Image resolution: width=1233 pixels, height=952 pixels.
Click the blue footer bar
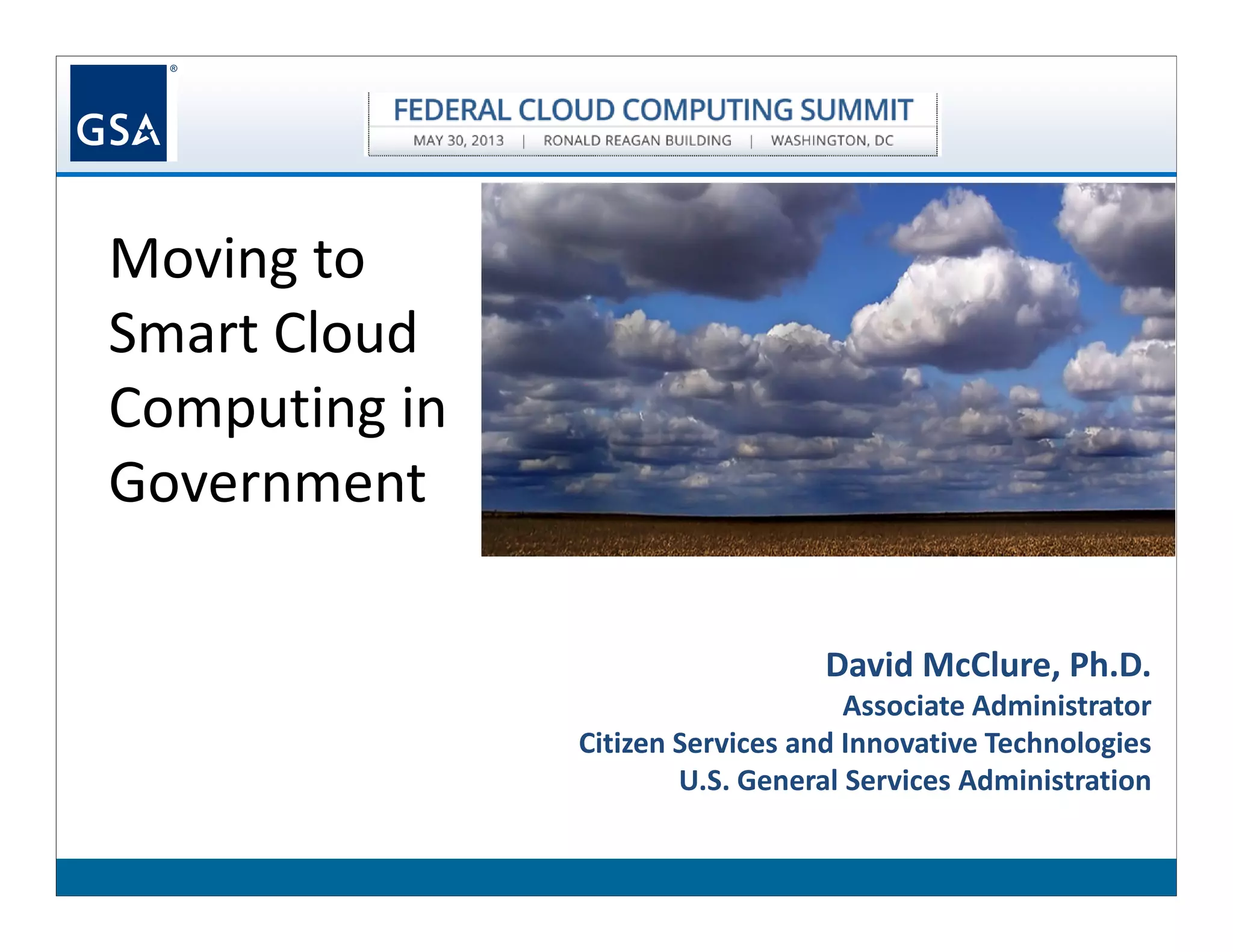tap(616, 877)
